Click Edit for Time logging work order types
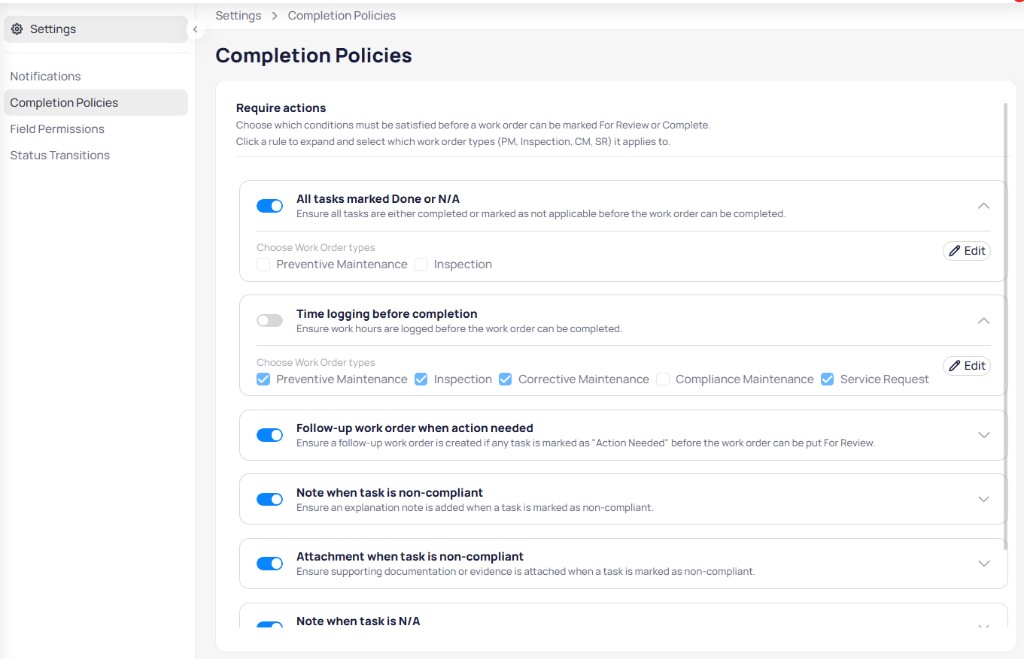1024x659 pixels. pos(967,366)
